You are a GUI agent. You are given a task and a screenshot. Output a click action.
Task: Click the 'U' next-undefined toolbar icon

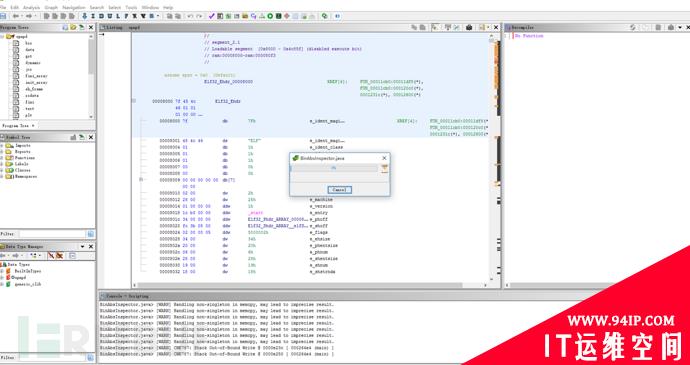point(110,16)
